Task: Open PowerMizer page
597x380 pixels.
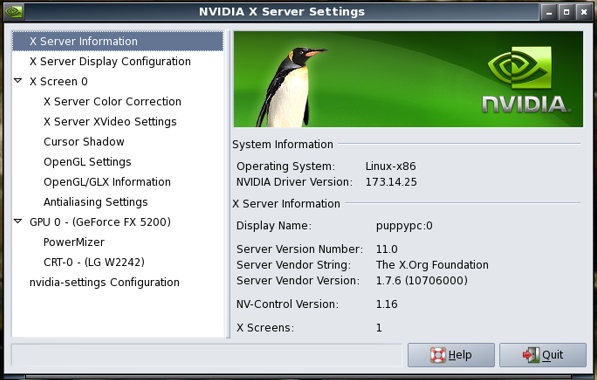Action: coord(74,242)
